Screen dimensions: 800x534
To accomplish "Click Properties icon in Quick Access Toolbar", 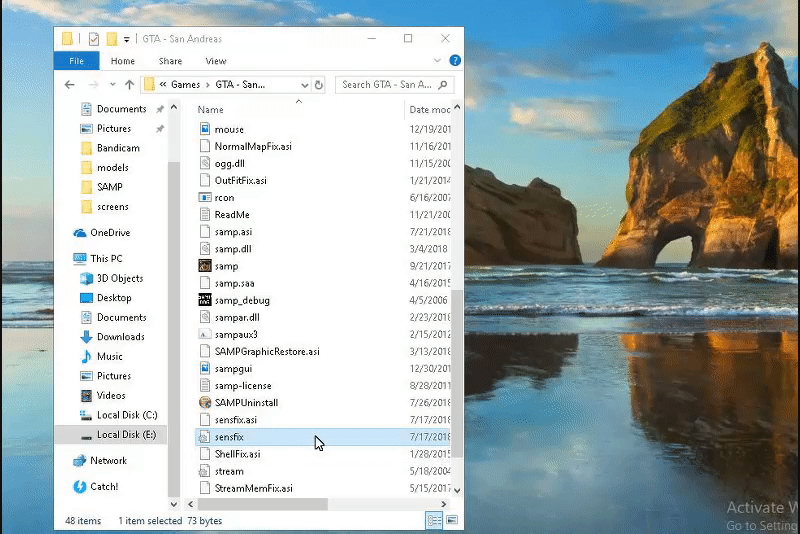I will [x=93, y=39].
